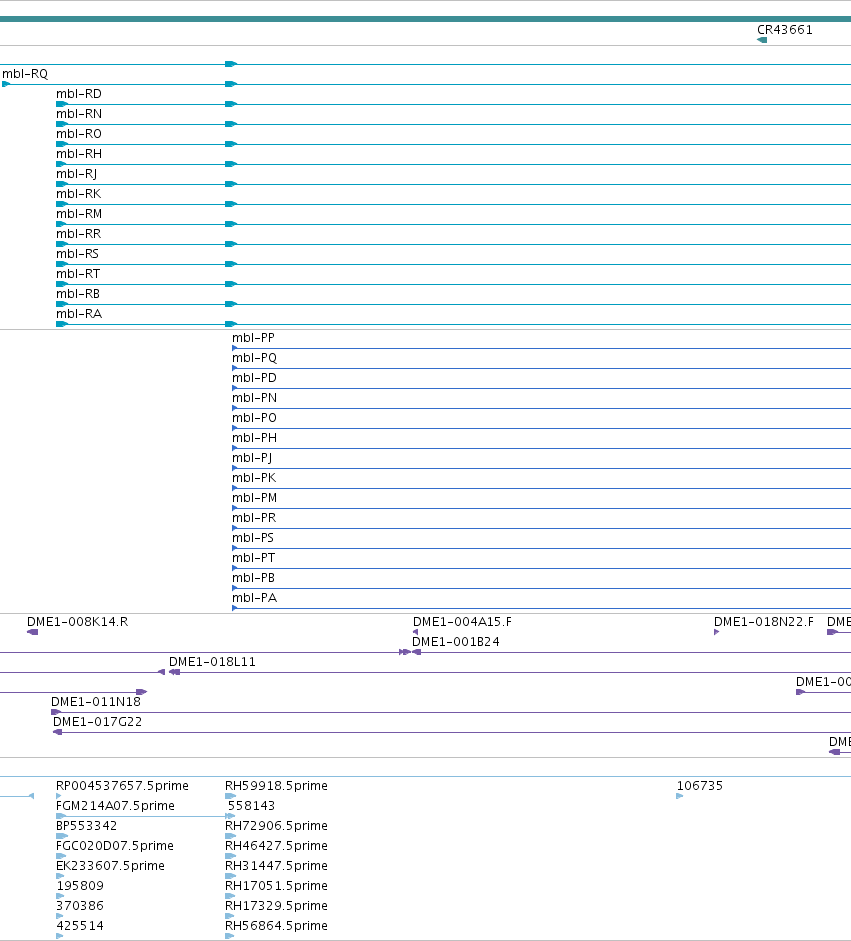Open the DME1-018L11 clone feature
Viewport: 851px width, 941px height.
point(212,662)
